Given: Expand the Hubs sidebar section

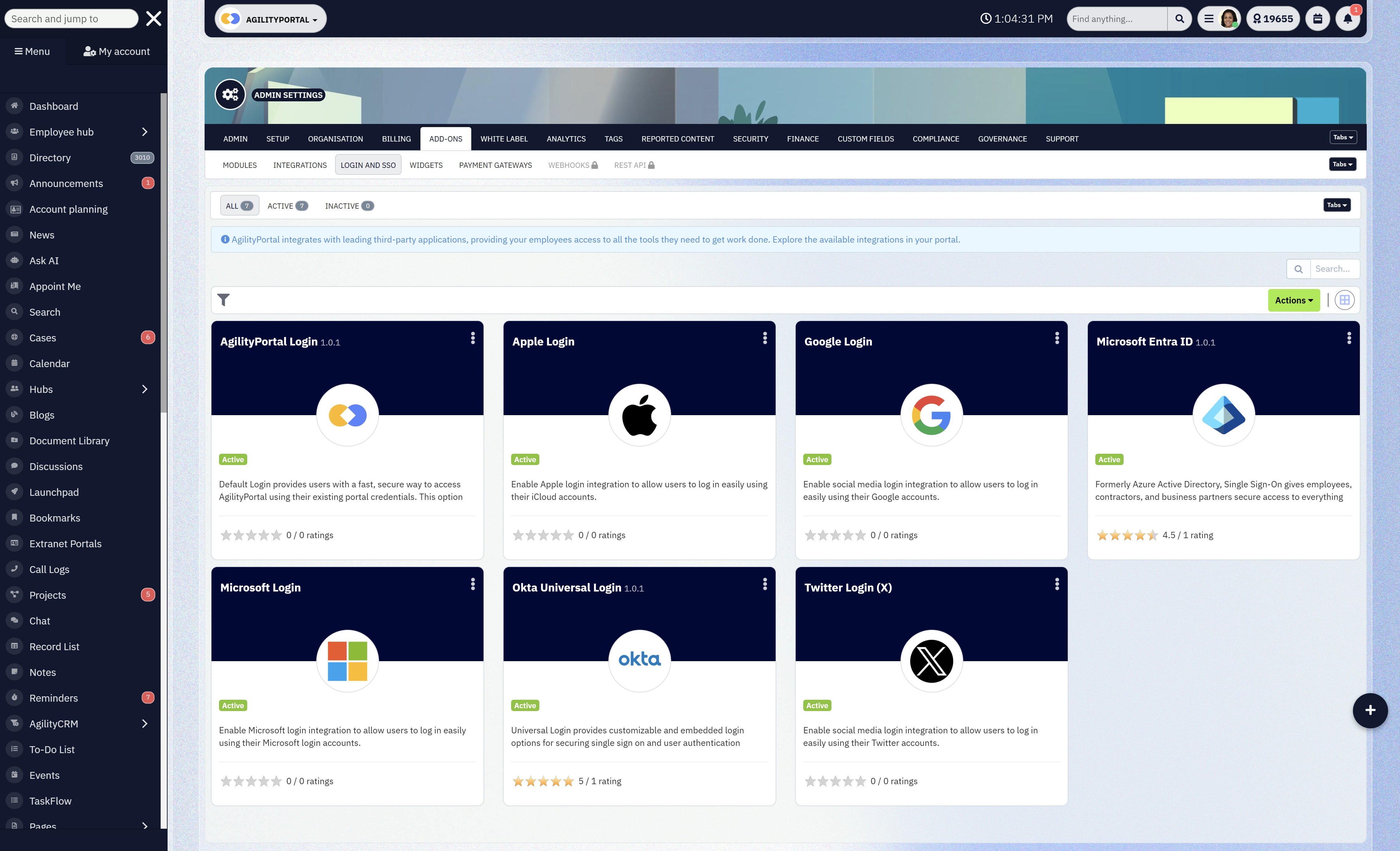Looking at the screenshot, I should pos(41,389).
